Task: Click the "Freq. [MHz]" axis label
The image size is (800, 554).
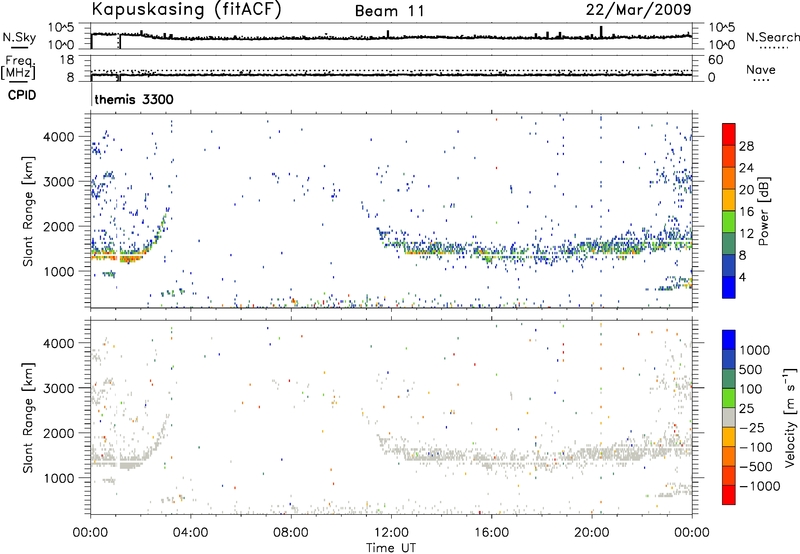Action: [x=18, y=67]
